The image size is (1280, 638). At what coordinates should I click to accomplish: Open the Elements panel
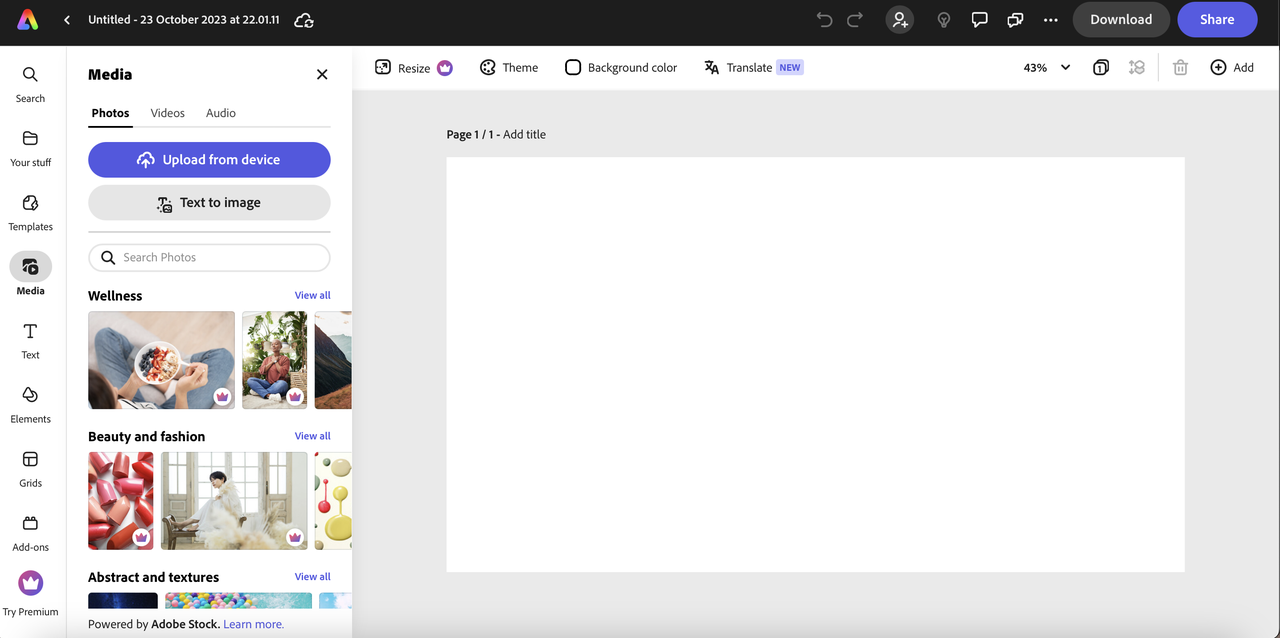(x=30, y=404)
